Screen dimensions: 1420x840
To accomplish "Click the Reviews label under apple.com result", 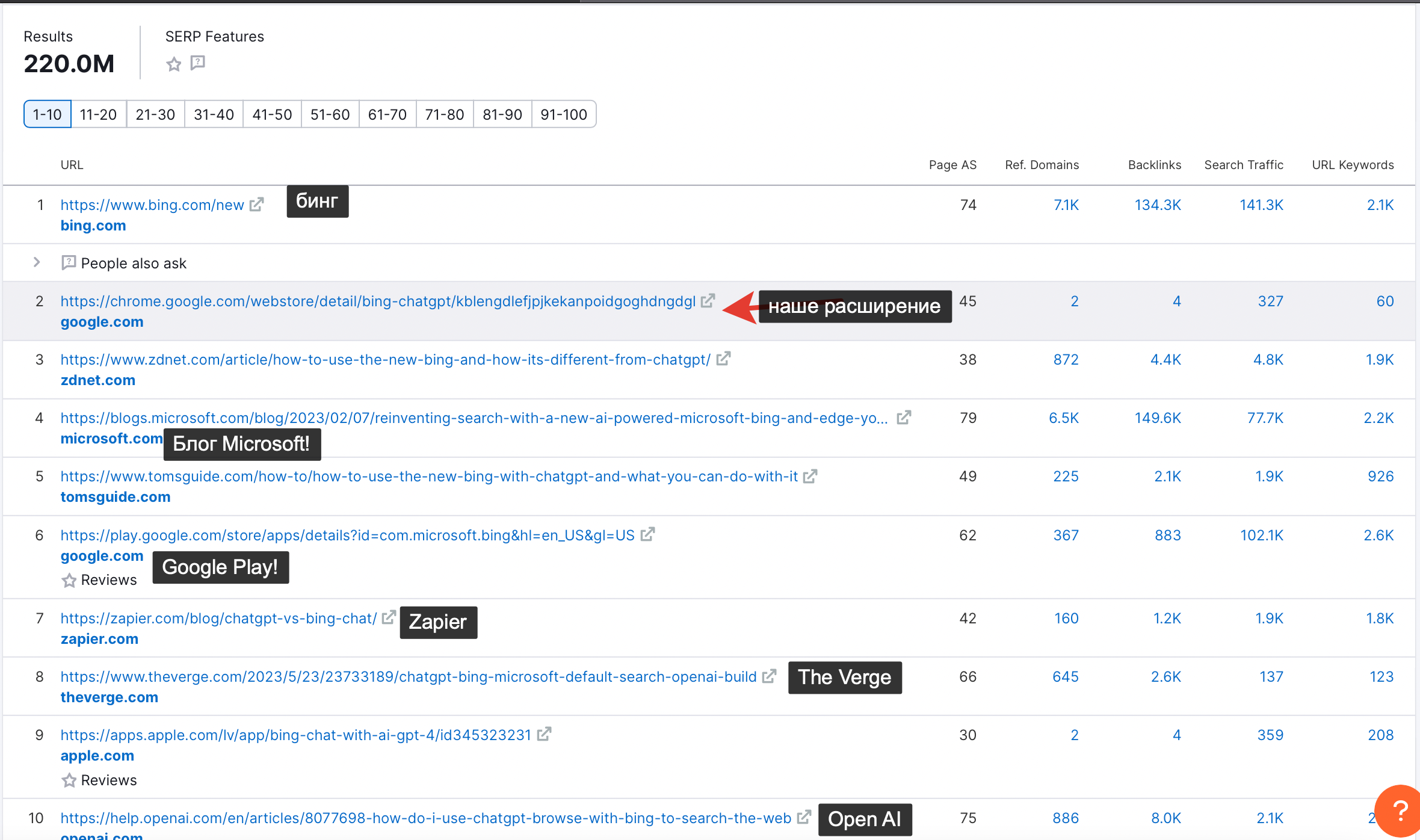I will [x=108, y=780].
